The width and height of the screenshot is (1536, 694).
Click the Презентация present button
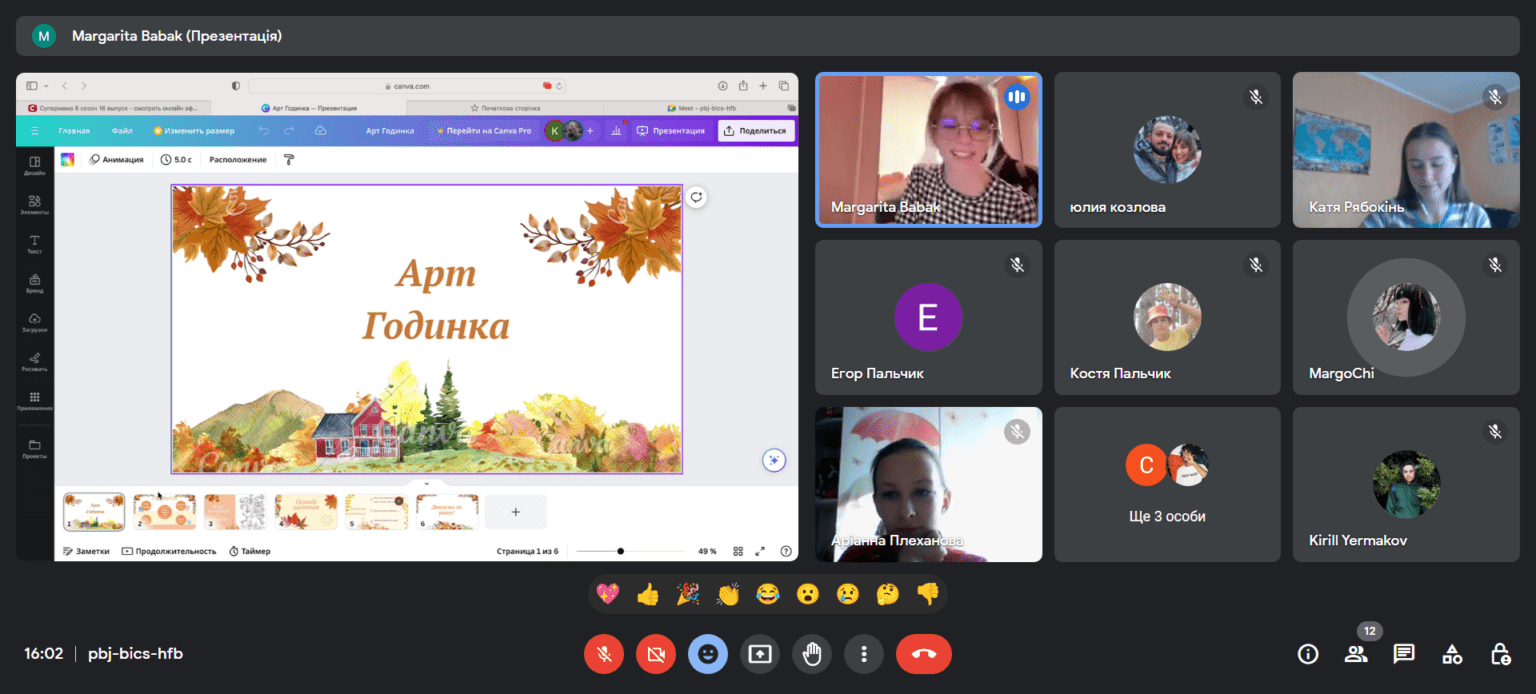coord(671,131)
